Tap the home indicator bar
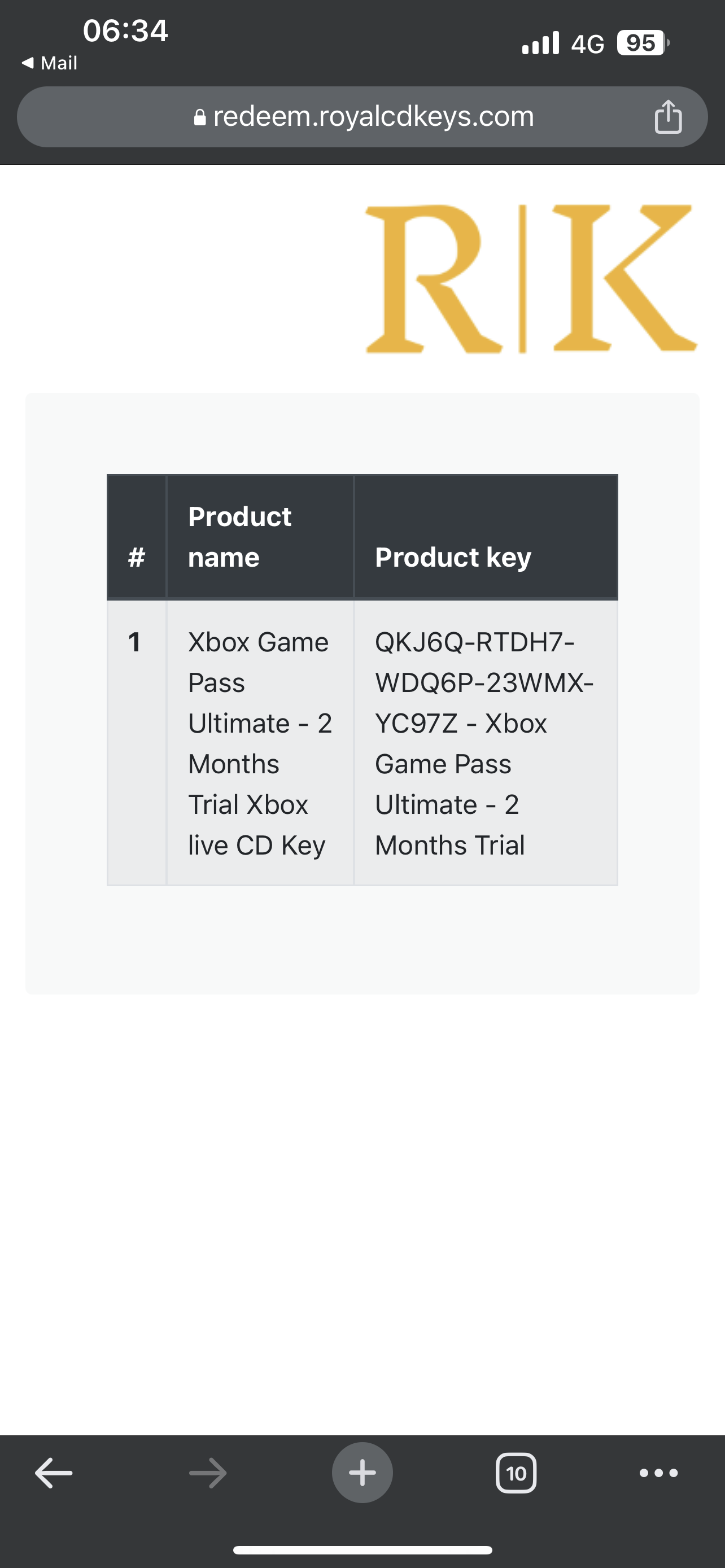This screenshot has width=725, height=1568. pyautogui.click(x=362, y=1550)
